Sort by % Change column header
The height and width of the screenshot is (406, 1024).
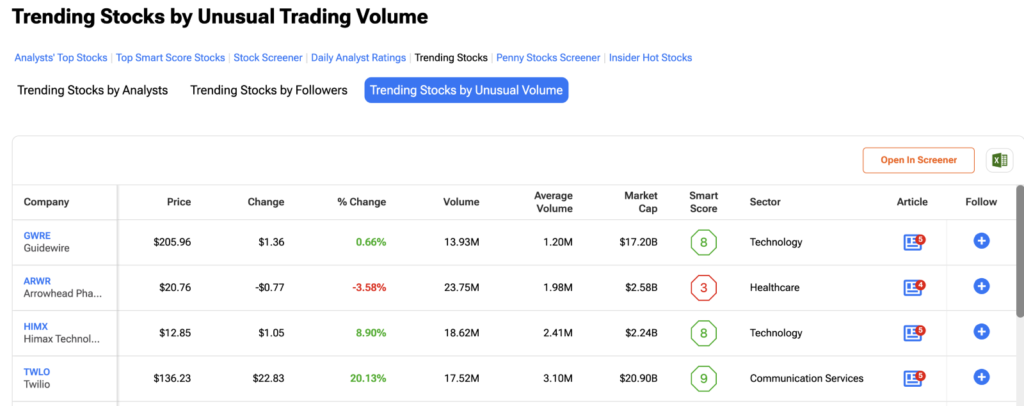coord(361,202)
